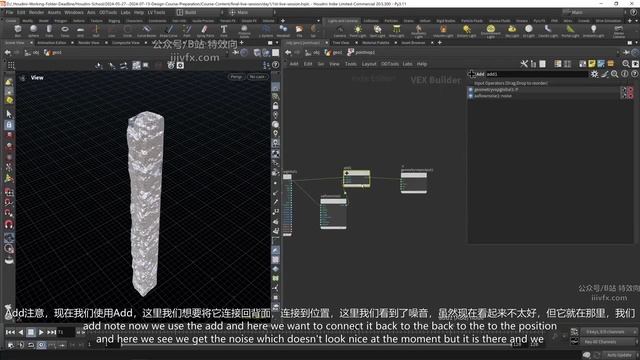The height and width of the screenshot is (360, 640).
Task: Open the network editor wrench tools icon
Action: point(524,64)
